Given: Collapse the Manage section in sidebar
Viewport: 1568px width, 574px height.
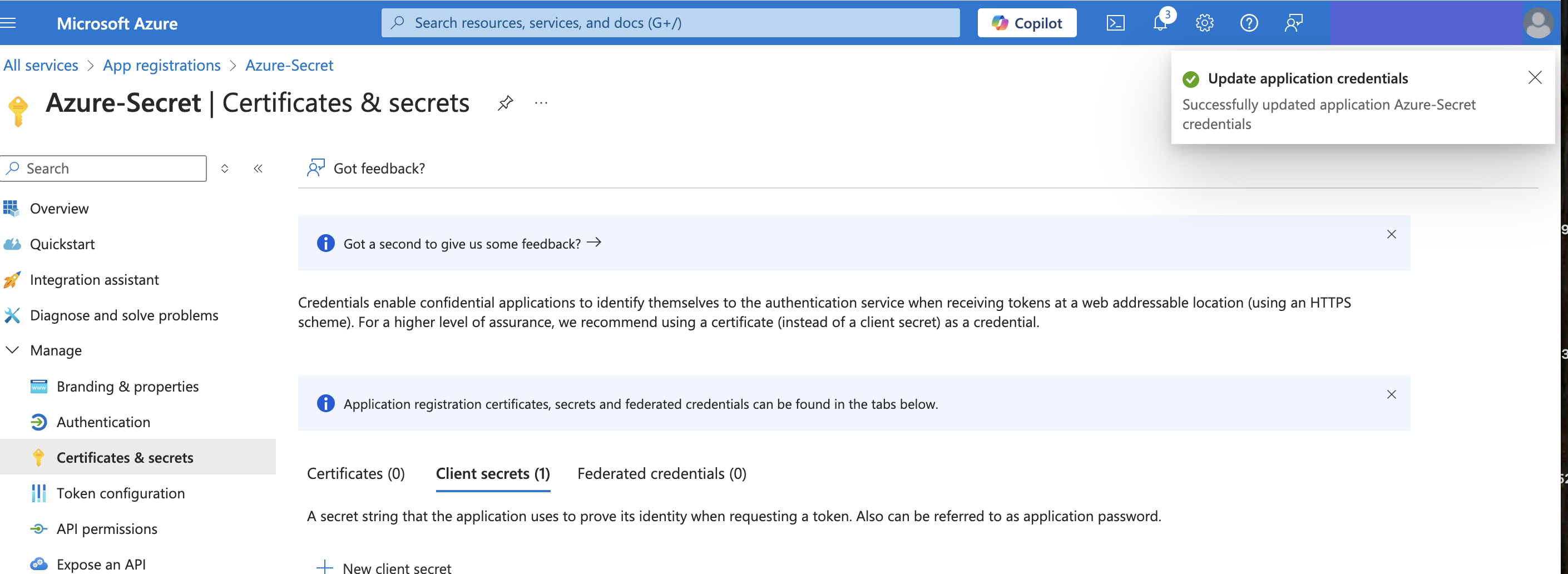Looking at the screenshot, I should pos(13,350).
